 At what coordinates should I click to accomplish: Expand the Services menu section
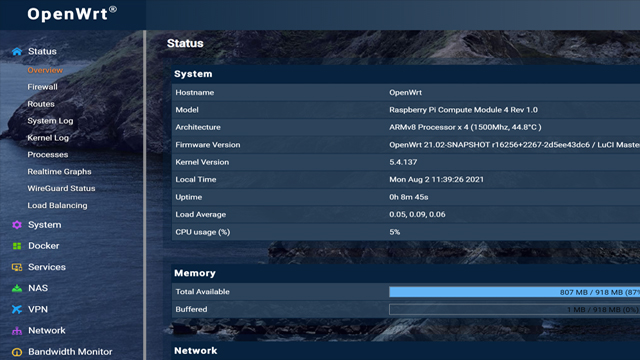click(47, 267)
